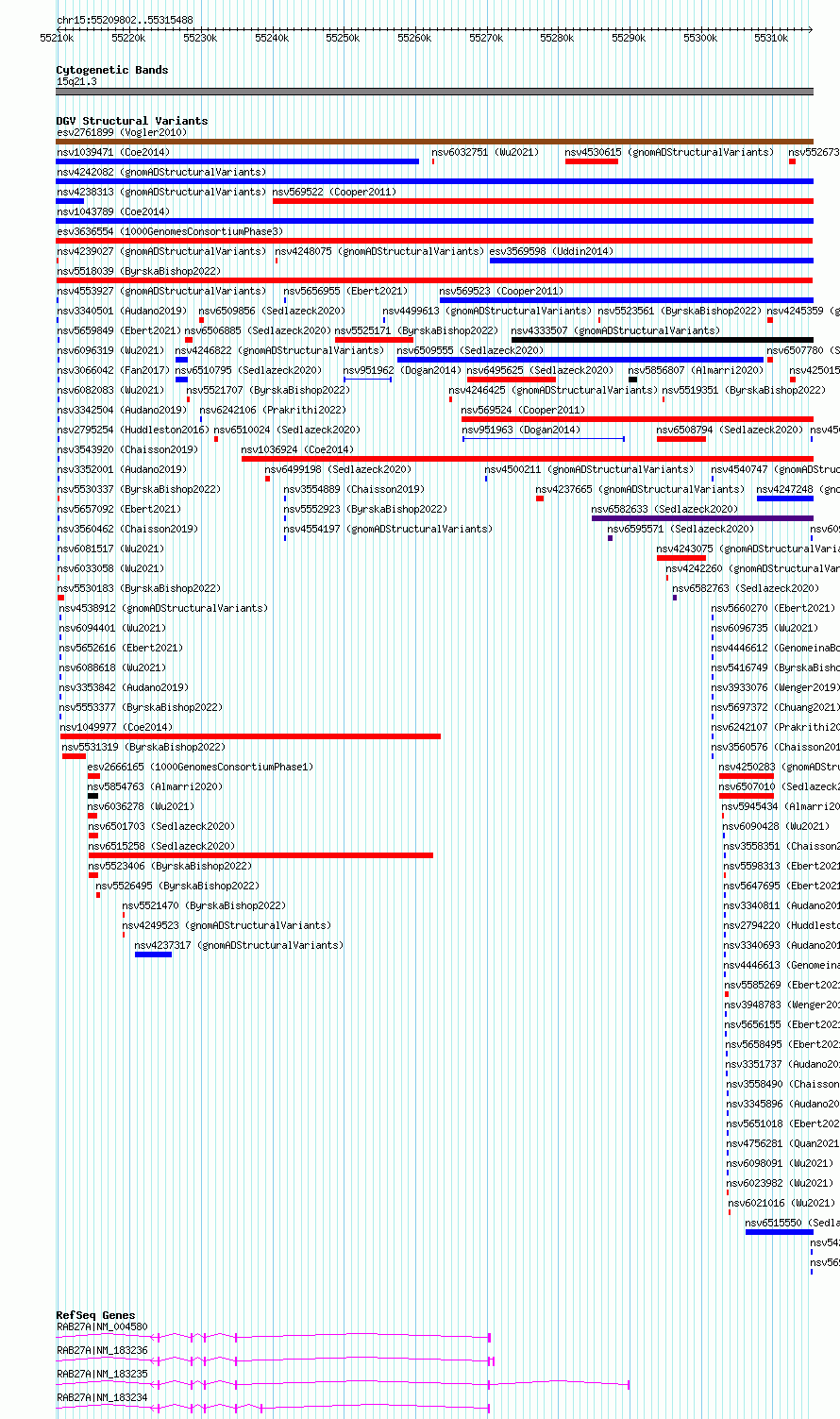
Task: Click nsv6595571 (Sedlazeck2020) label
Action: point(680,529)
